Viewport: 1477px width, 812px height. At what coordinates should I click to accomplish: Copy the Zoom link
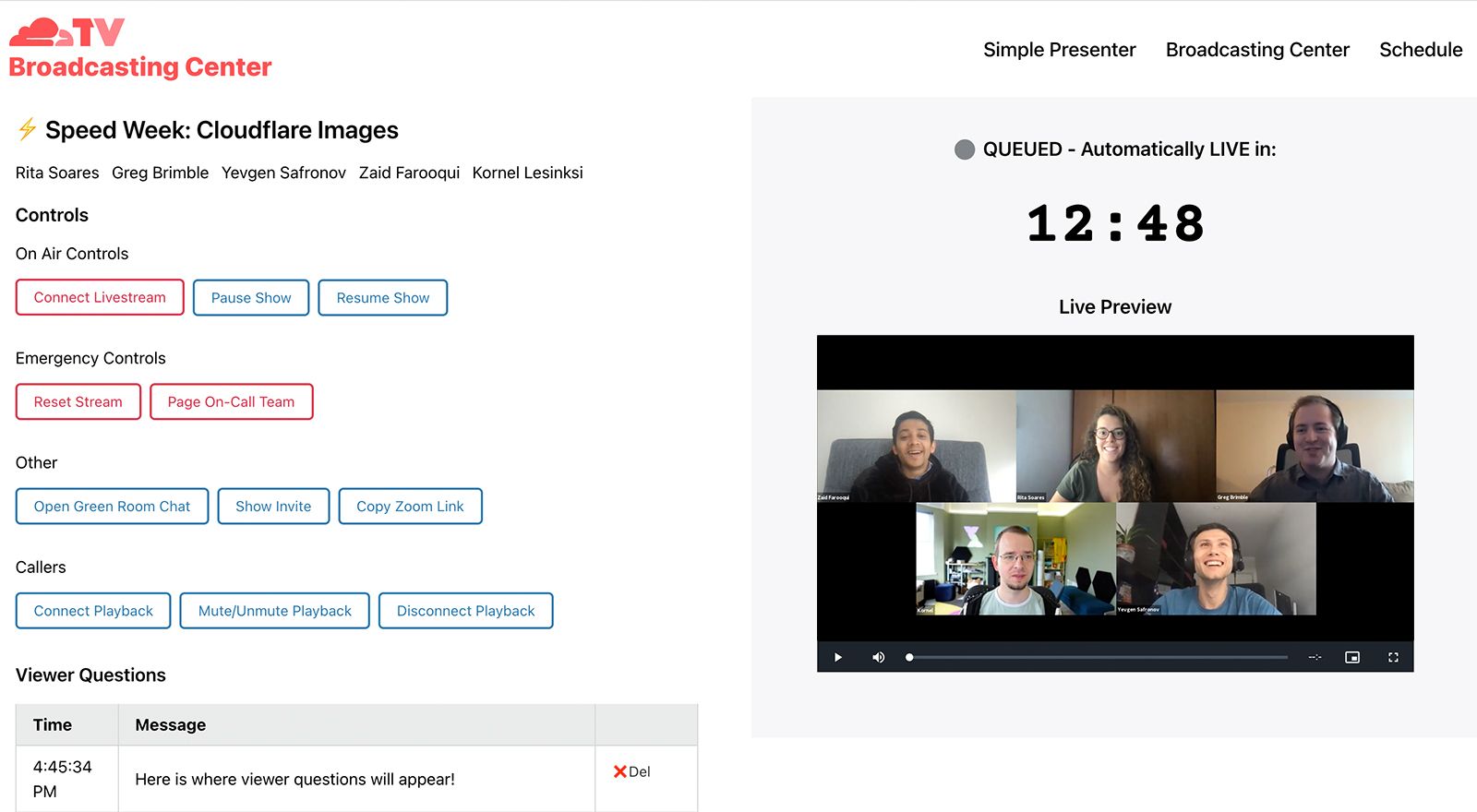tap(411, 506)
